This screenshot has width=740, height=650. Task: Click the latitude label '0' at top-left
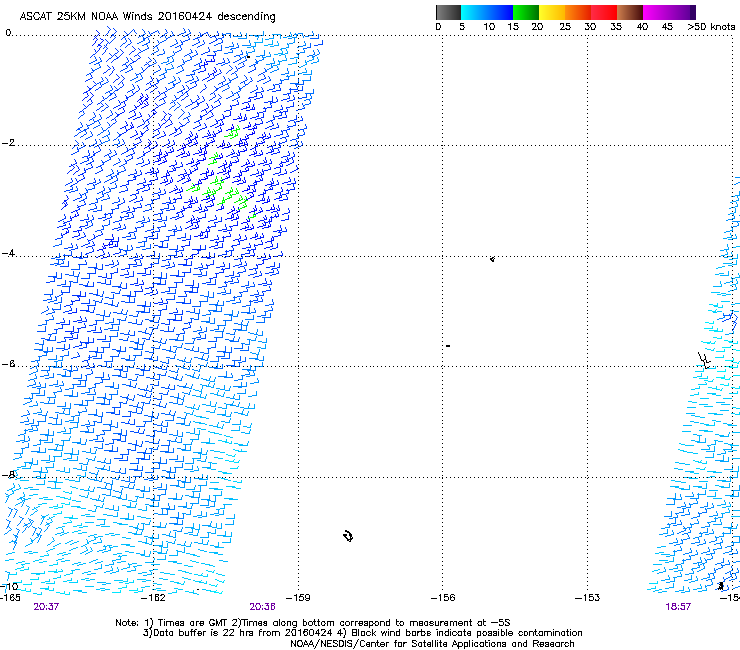tap(8, 33)
